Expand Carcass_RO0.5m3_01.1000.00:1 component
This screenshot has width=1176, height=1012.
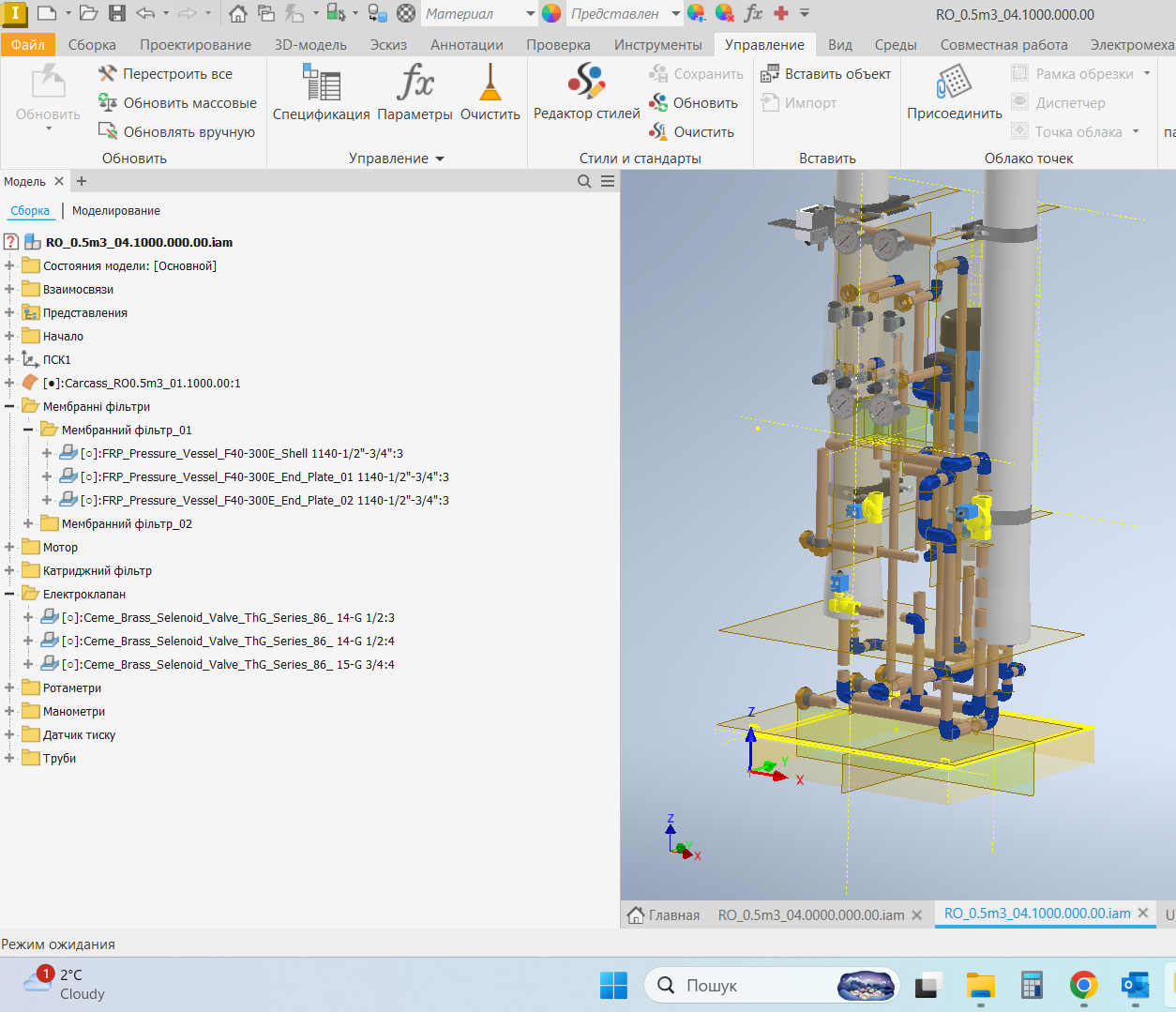pyautogui.click(x=9, y=383)
